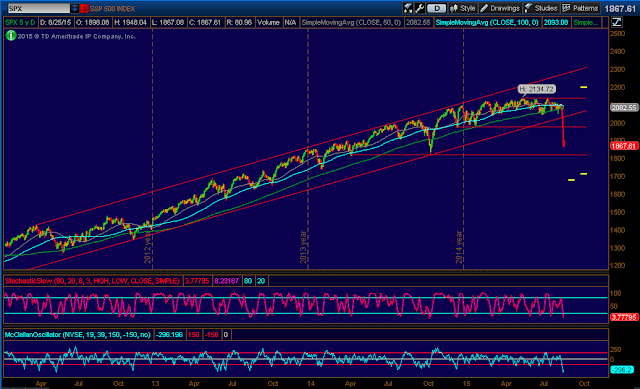Click the truncated green Simple... study label
The width and height of the screenshot is (640, 389).
click(x=586, y=22)
